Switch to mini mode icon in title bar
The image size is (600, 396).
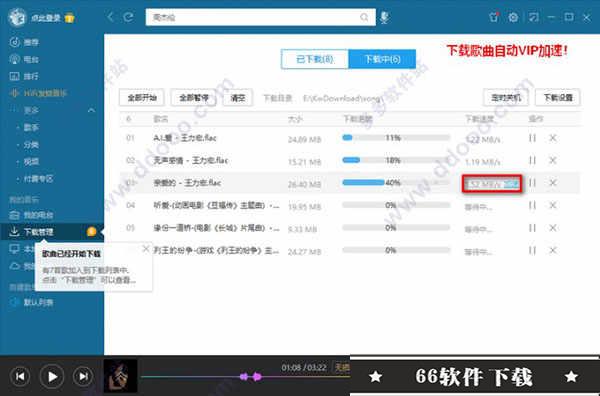click(x=533, y=17)
